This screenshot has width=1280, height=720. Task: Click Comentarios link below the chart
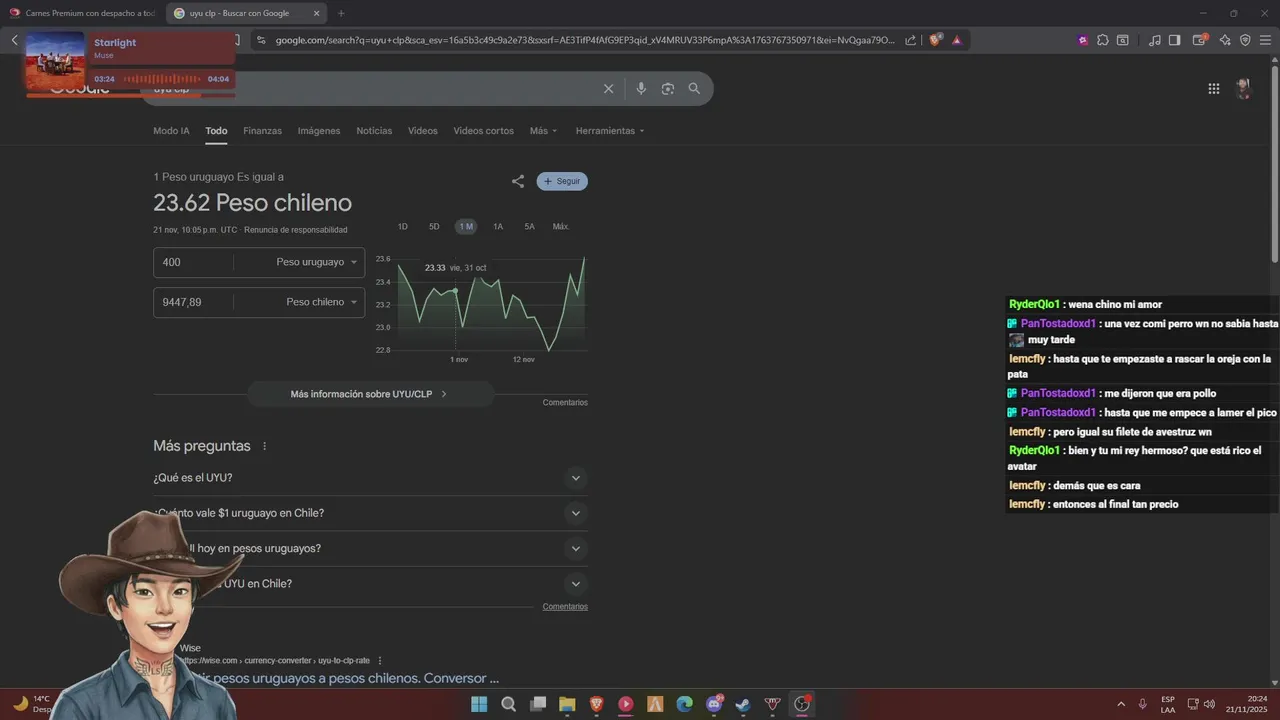(565, 402)
